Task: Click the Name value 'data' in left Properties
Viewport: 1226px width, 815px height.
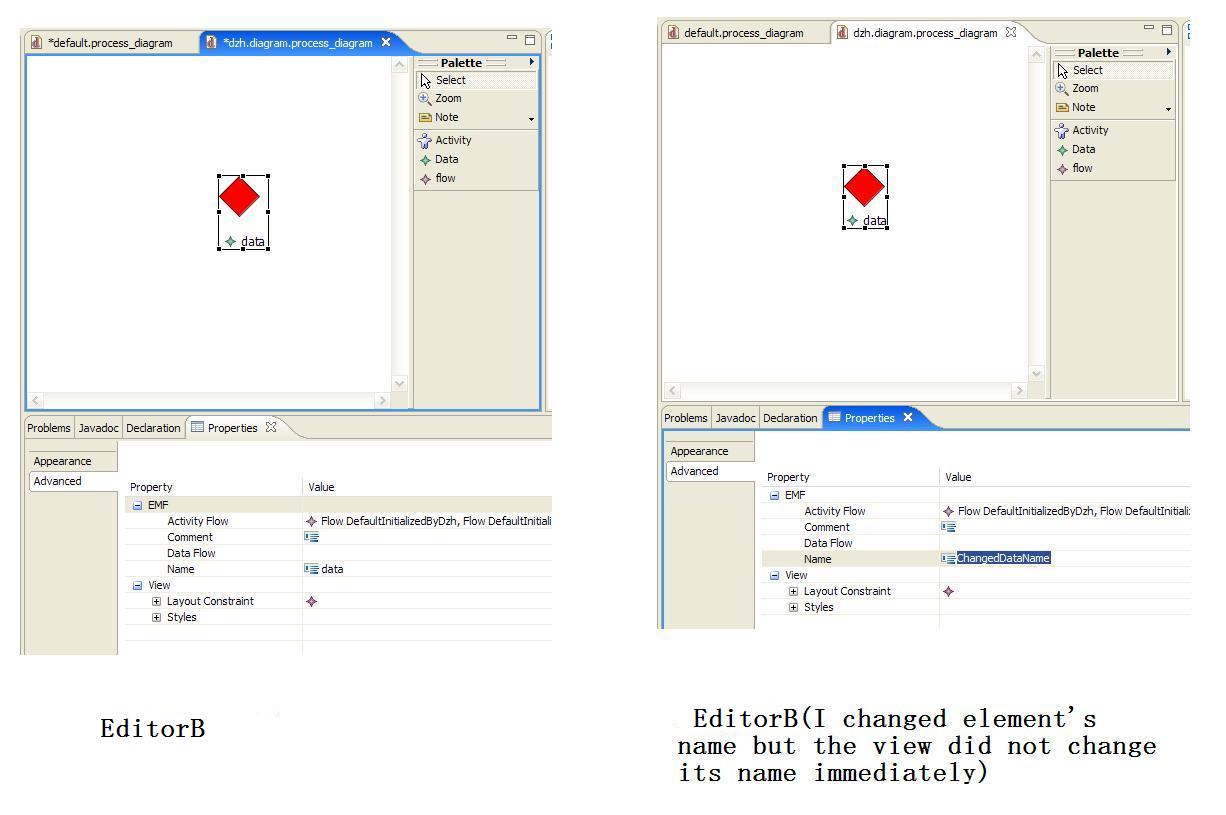Action: click(332, 569)
